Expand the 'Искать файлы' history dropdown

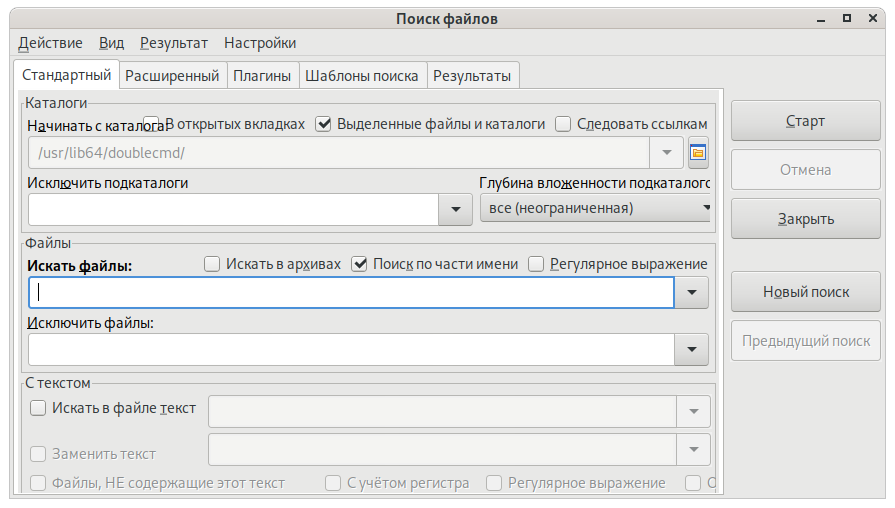[x=692, y=293]
